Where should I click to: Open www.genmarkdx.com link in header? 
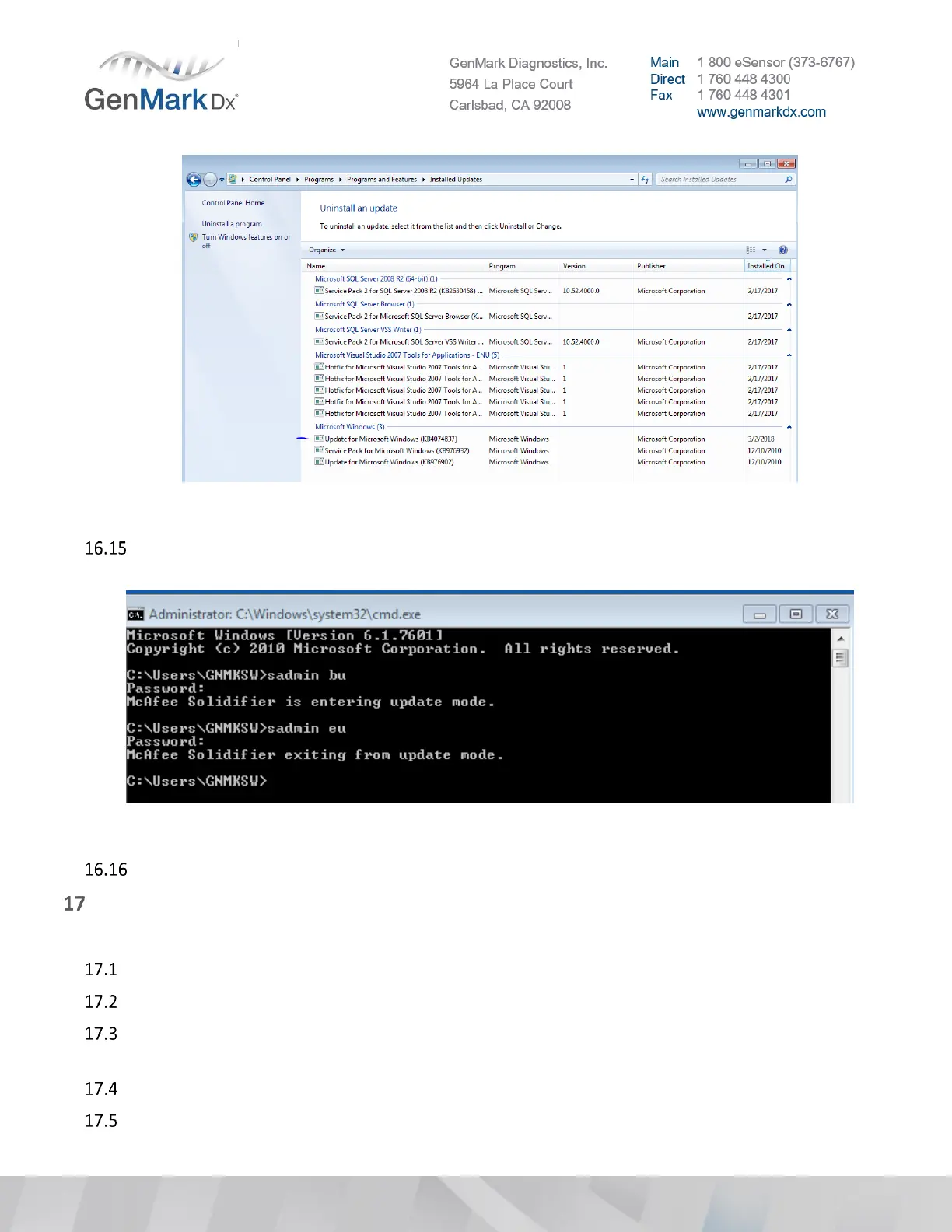[x=761, y=112]
